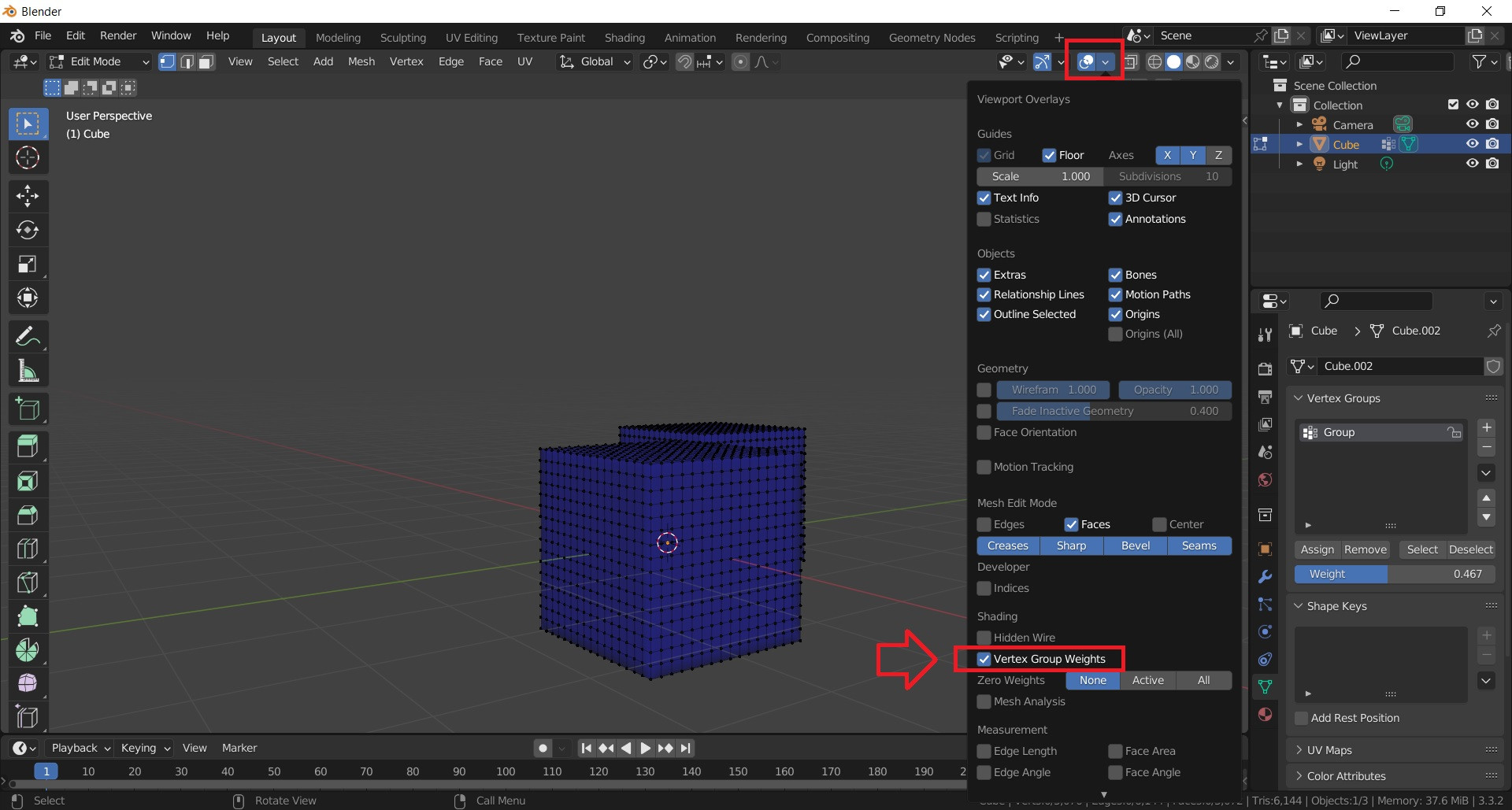Click the Seams button in Mesh Edit Mode

point(1199,545)
